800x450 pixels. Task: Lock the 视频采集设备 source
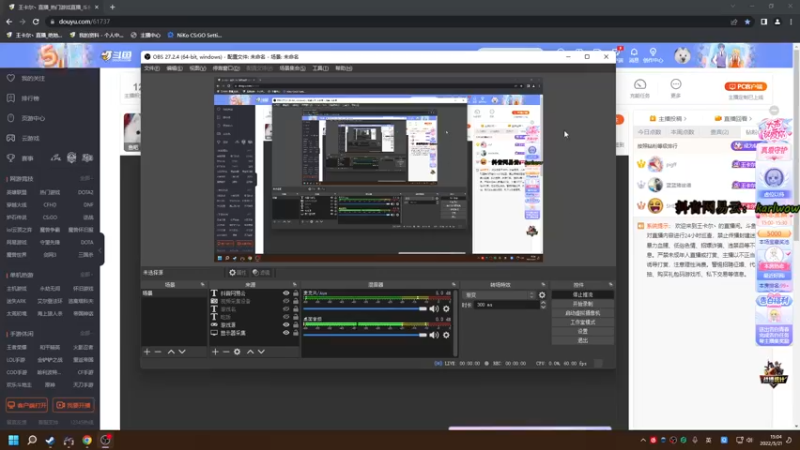[x=295, y=301]
